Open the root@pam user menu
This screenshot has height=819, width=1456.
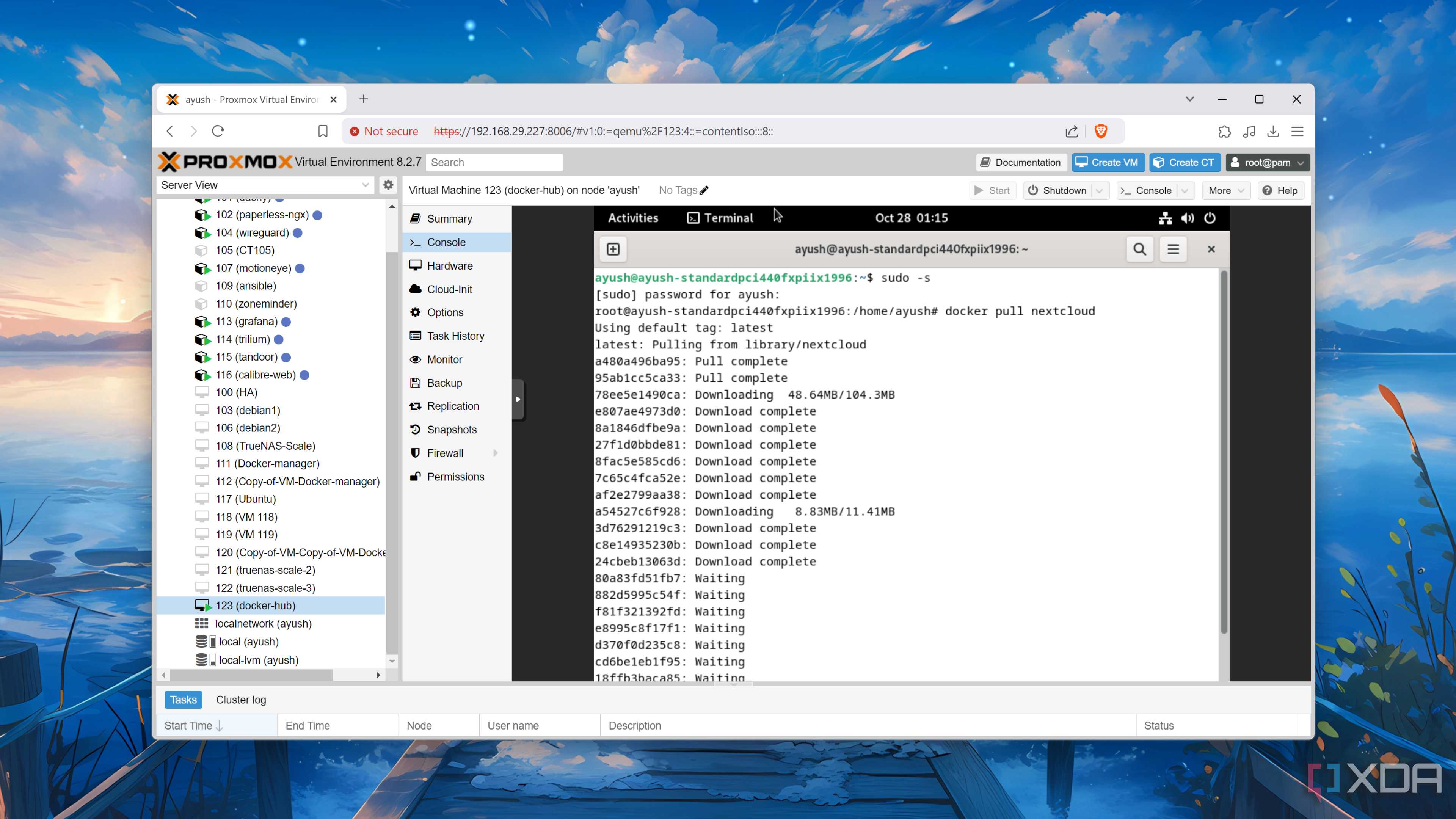click(x=1267, y=162)
